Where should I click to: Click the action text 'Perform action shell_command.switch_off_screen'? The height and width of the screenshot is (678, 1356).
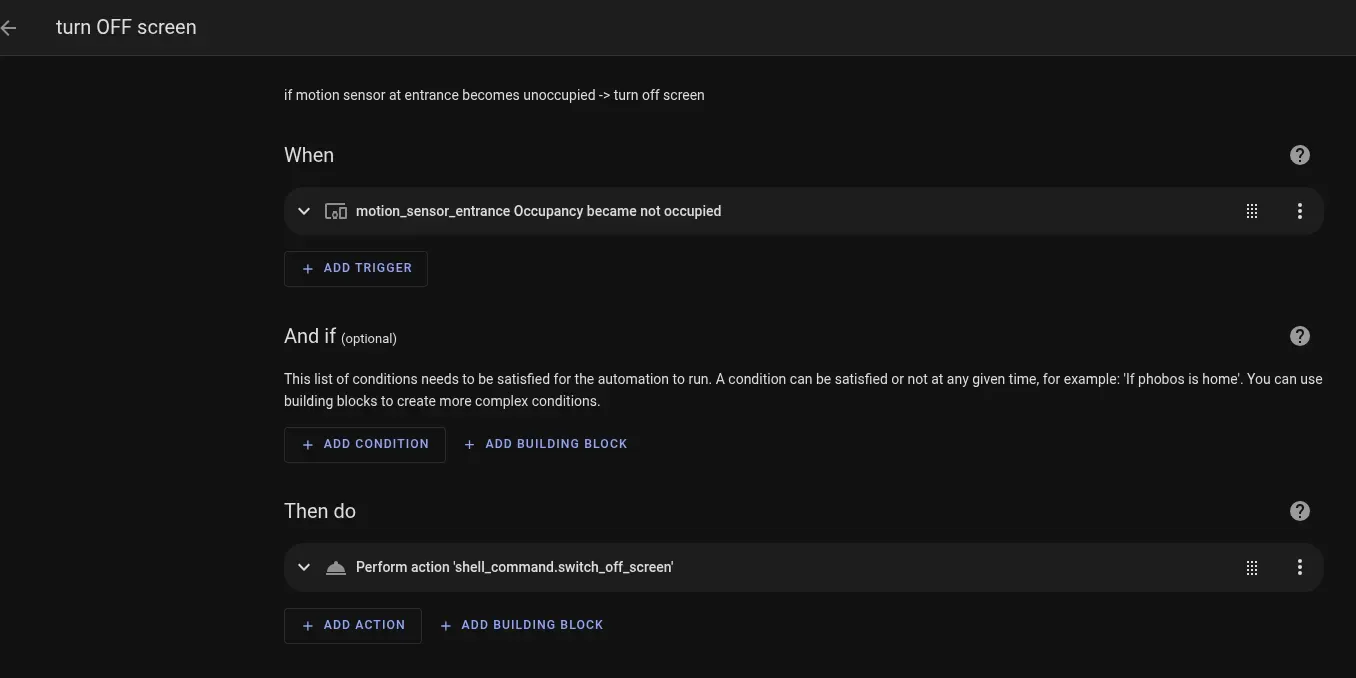coord(515,567)
